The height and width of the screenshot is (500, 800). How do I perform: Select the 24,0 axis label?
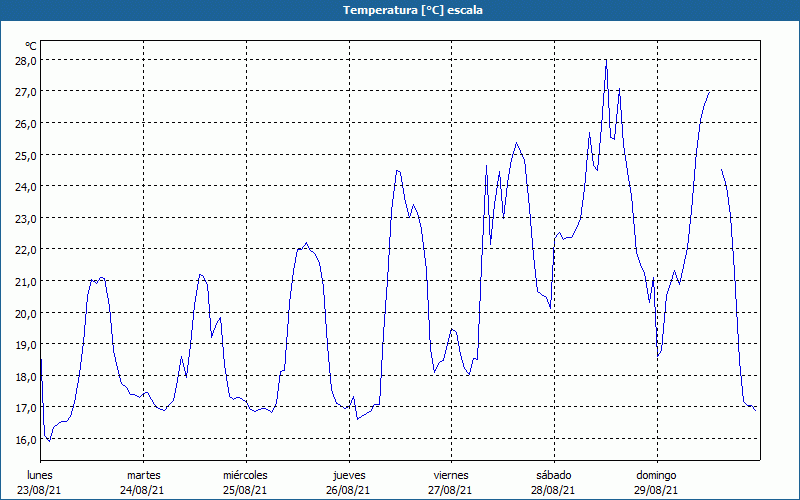pos(27,187)
